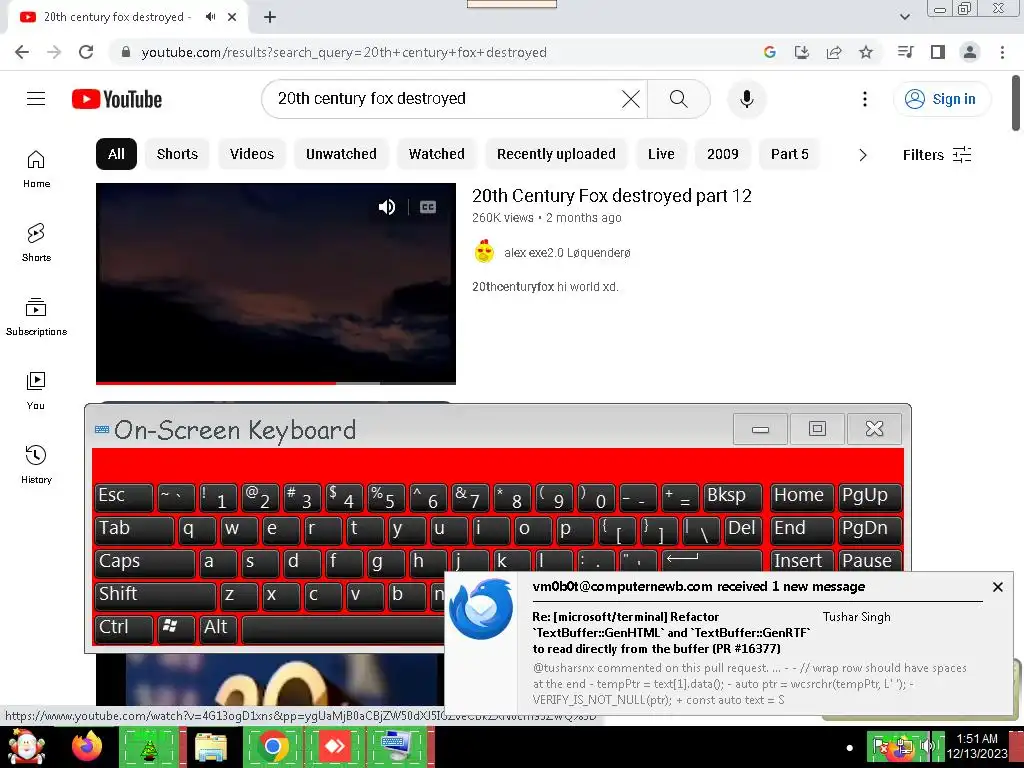Toggle Shift key on On-Screen Keyboard
The width and height of the screenshot is (1024, 768).
(155, 595)
